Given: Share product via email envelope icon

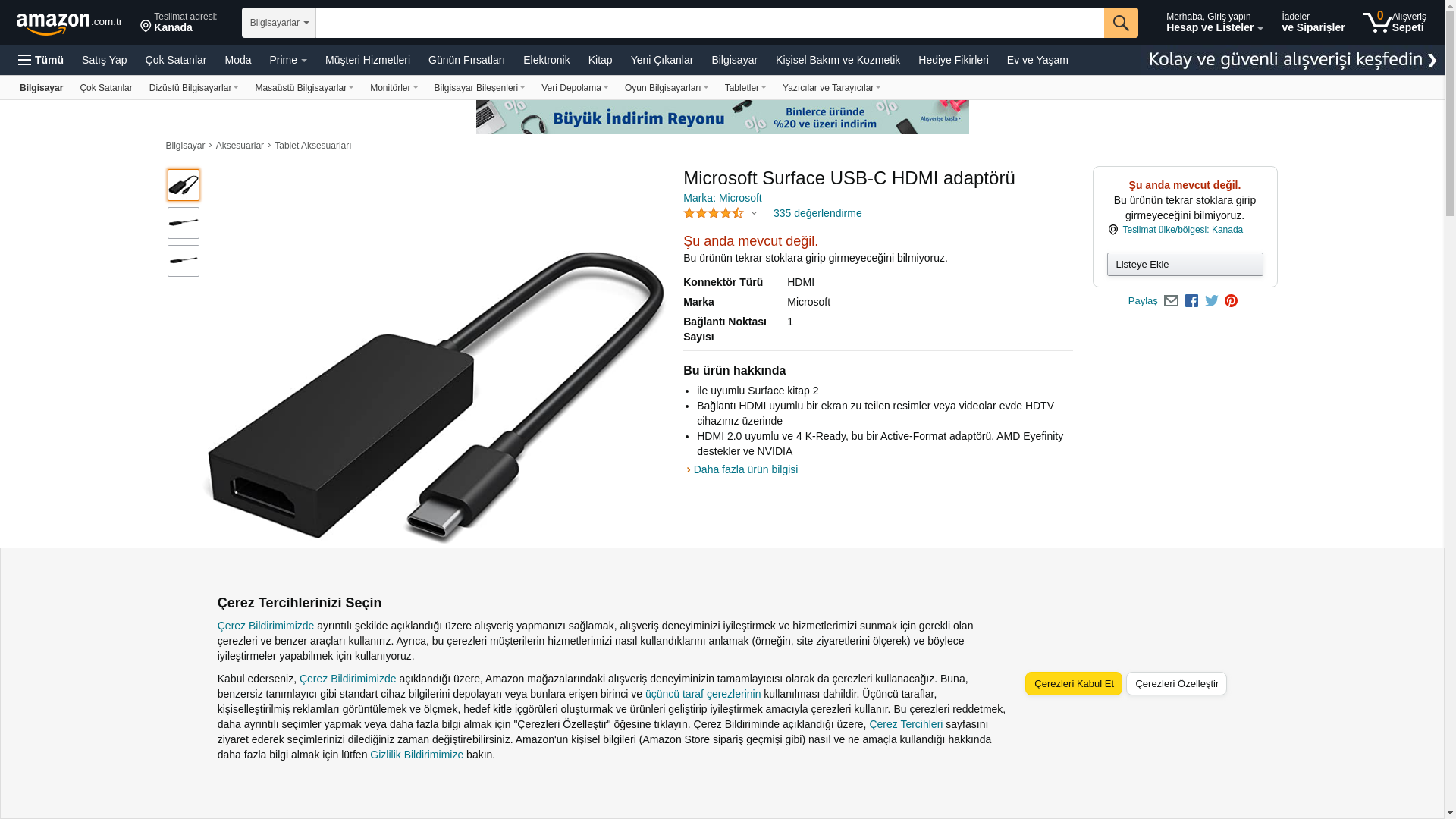Looking at the screenshot, I should tap(1171, 301).
